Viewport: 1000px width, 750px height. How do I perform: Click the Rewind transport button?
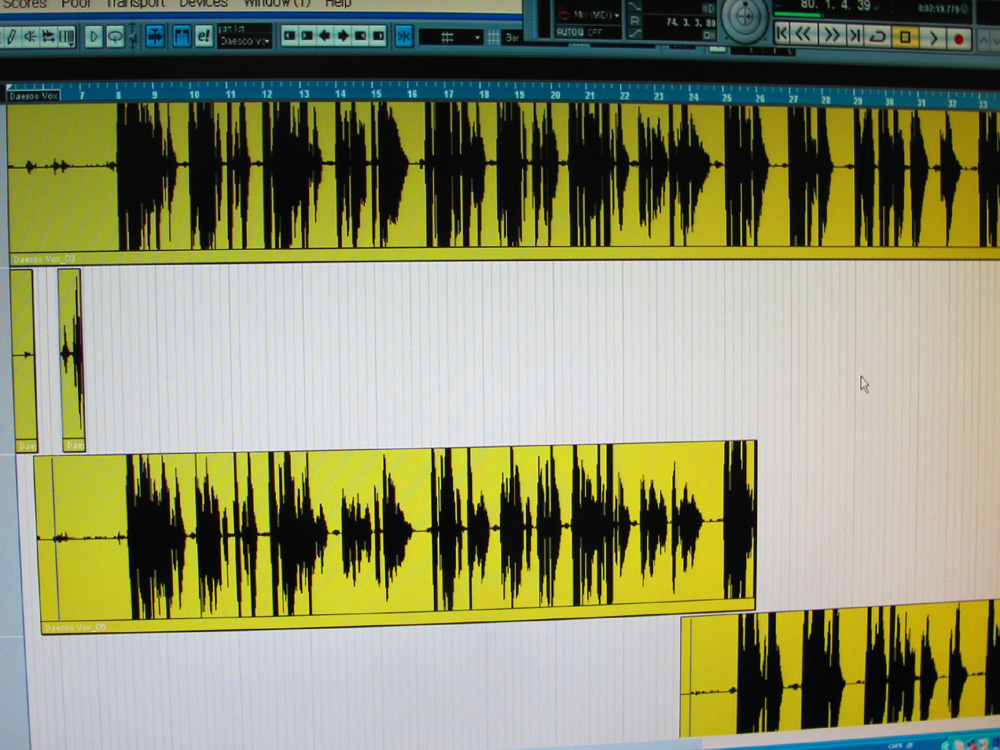(804, 34)
